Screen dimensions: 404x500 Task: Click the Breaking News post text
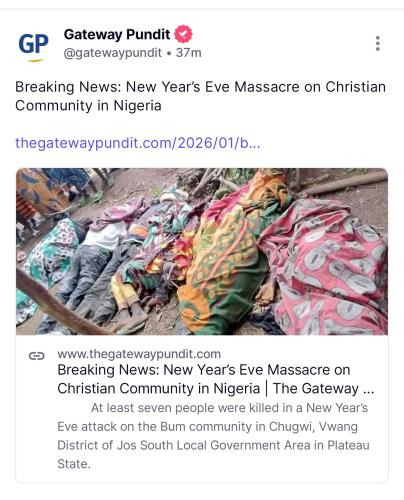coord(200,96)
